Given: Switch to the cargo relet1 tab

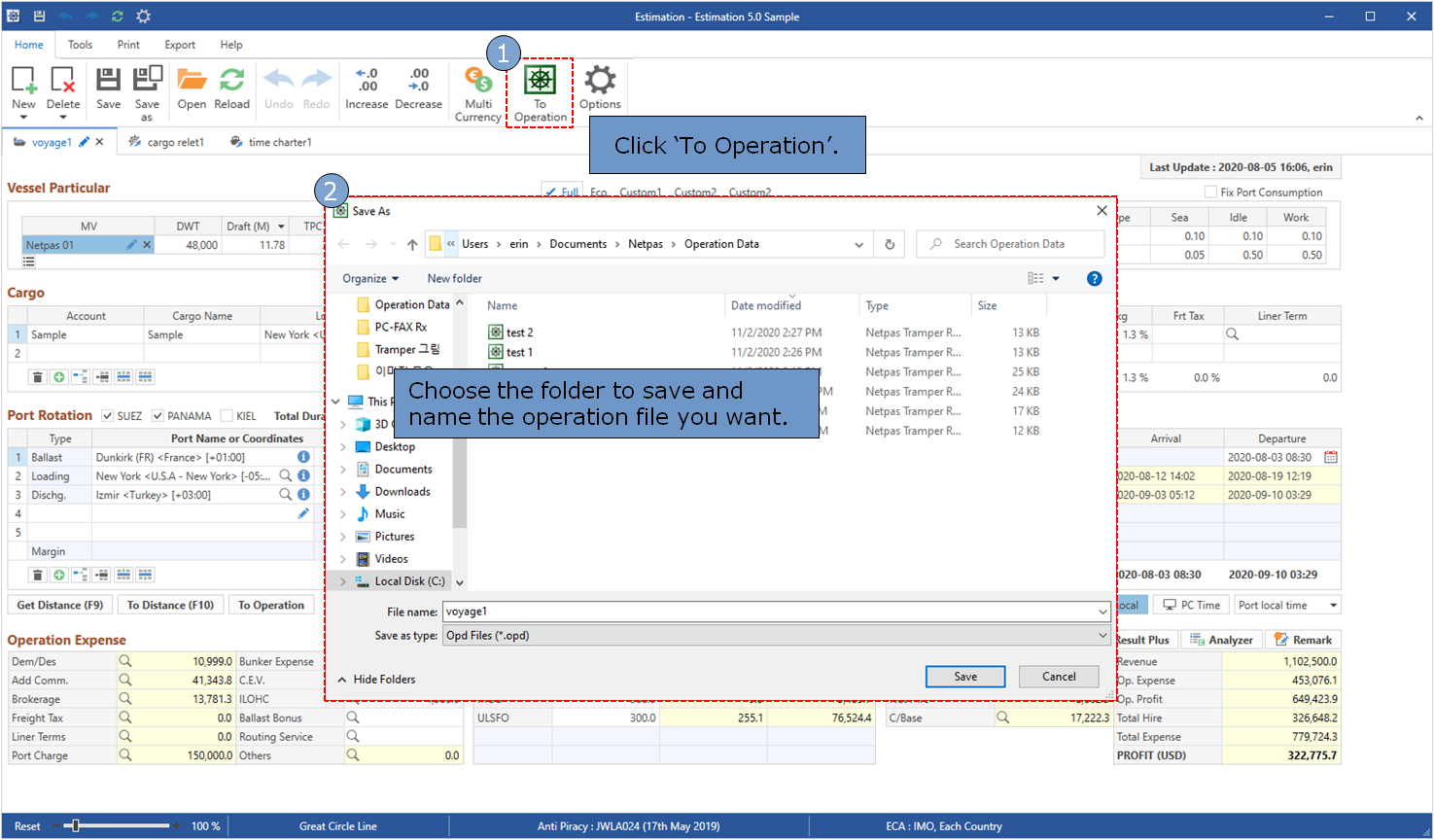Looking at the screenshot, I should coord(175,143).
